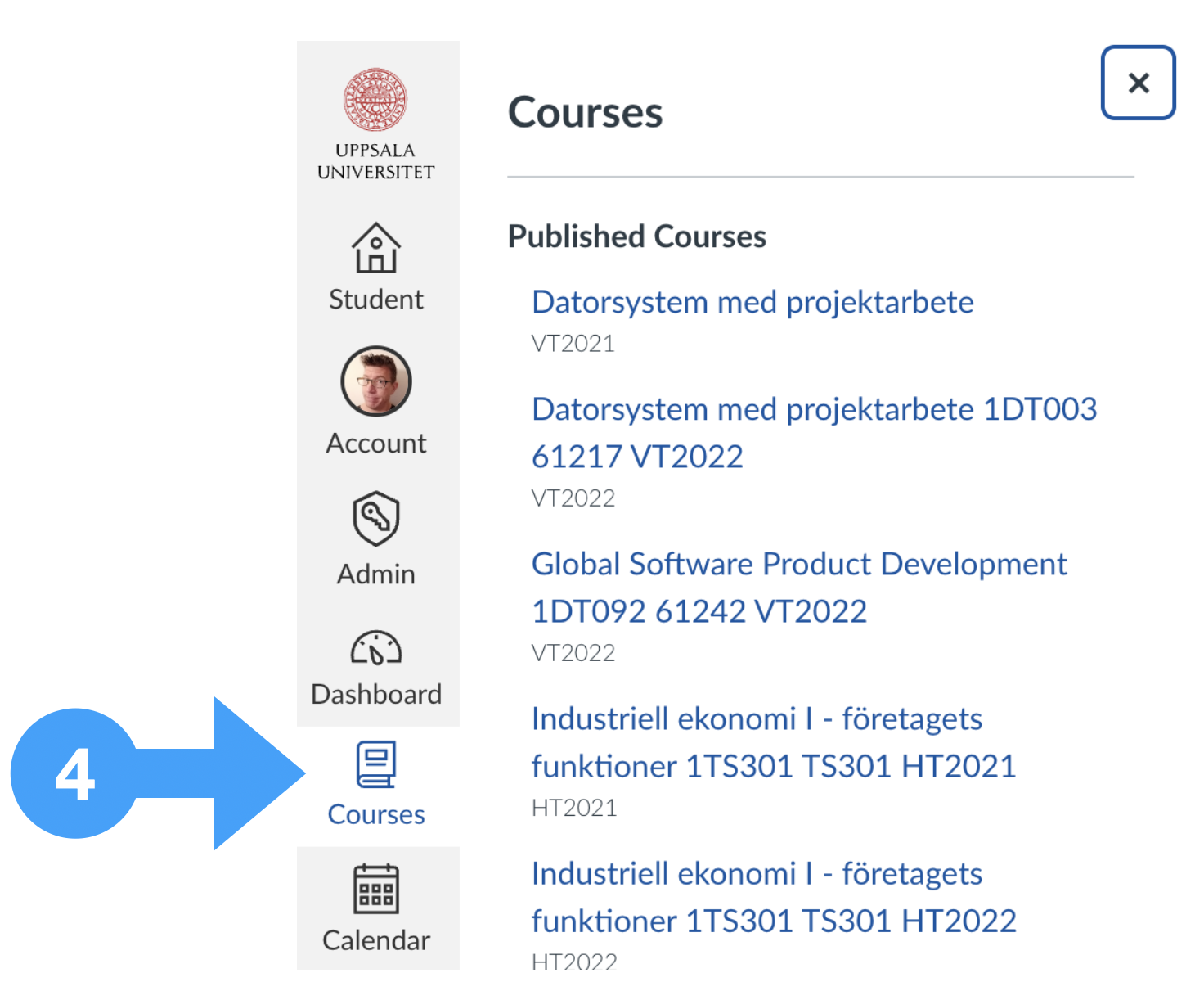Screen dimensions: 1204x1000
Task: Click the Account label in sidebar
Action: click(376, 444)
